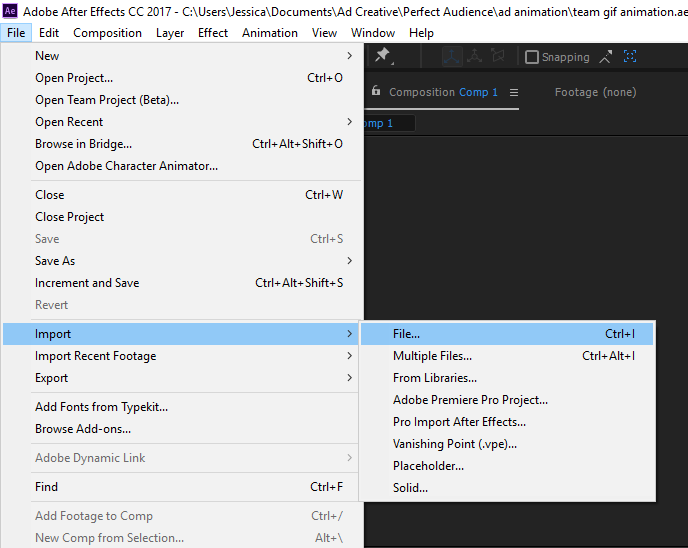The image size is (688, 548).
Task: Choose Vanishing Point (.vpe)...
Action: pos(507,444)
